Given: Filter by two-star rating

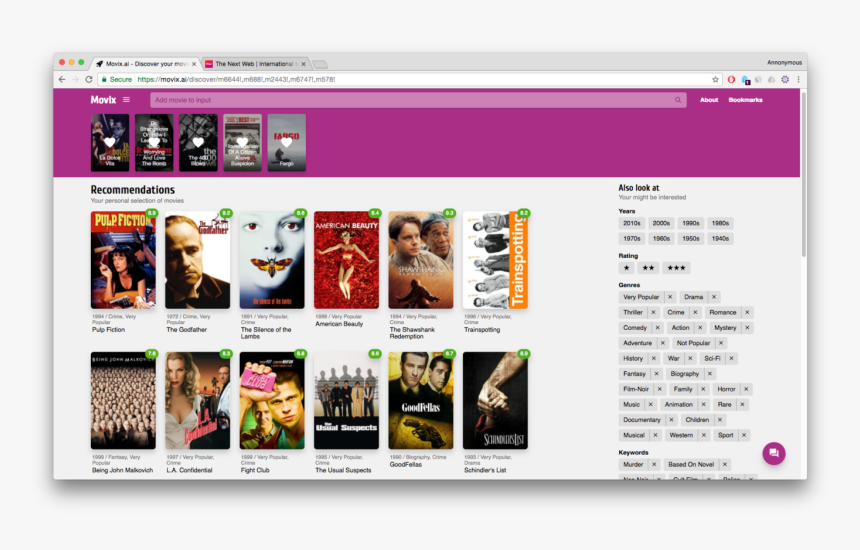Looking at the screenshot, I should point(648,268).
